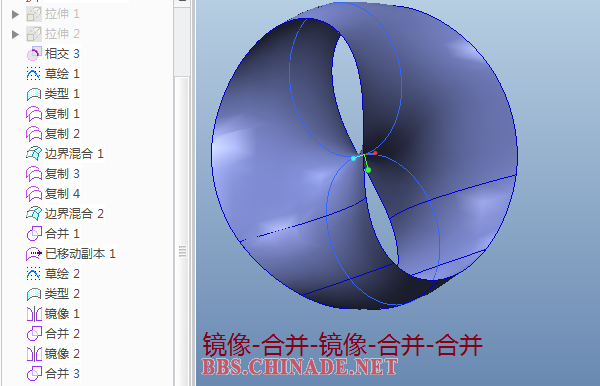600x386 pixels.
Task: Click the 边界混合 1 boundary blend icon
Action: click(x=34, y=153)
